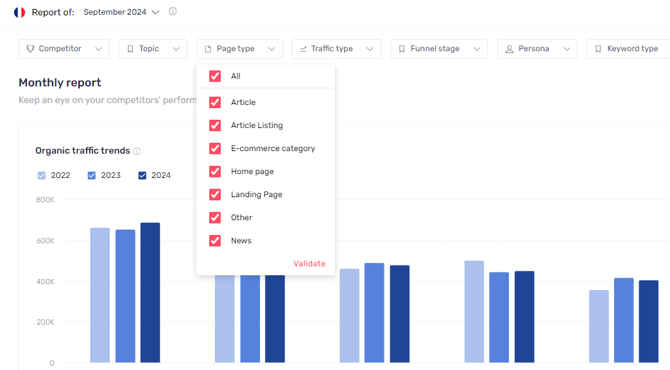Viewport: 670px width, 370px height.
Task: Toggle the 2022 series checkbox
Action: tap(41, 175)
